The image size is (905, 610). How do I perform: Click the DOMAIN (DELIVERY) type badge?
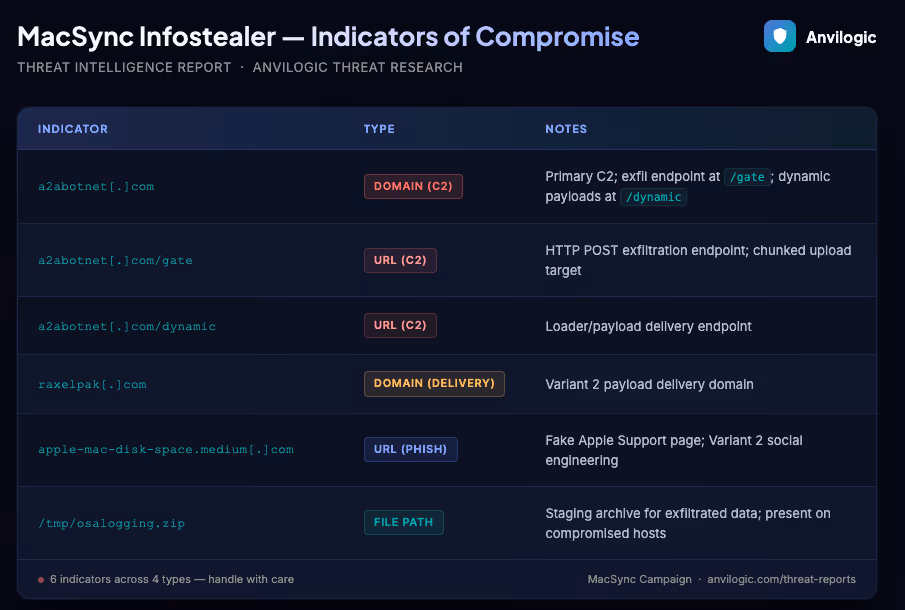[434, 384]
